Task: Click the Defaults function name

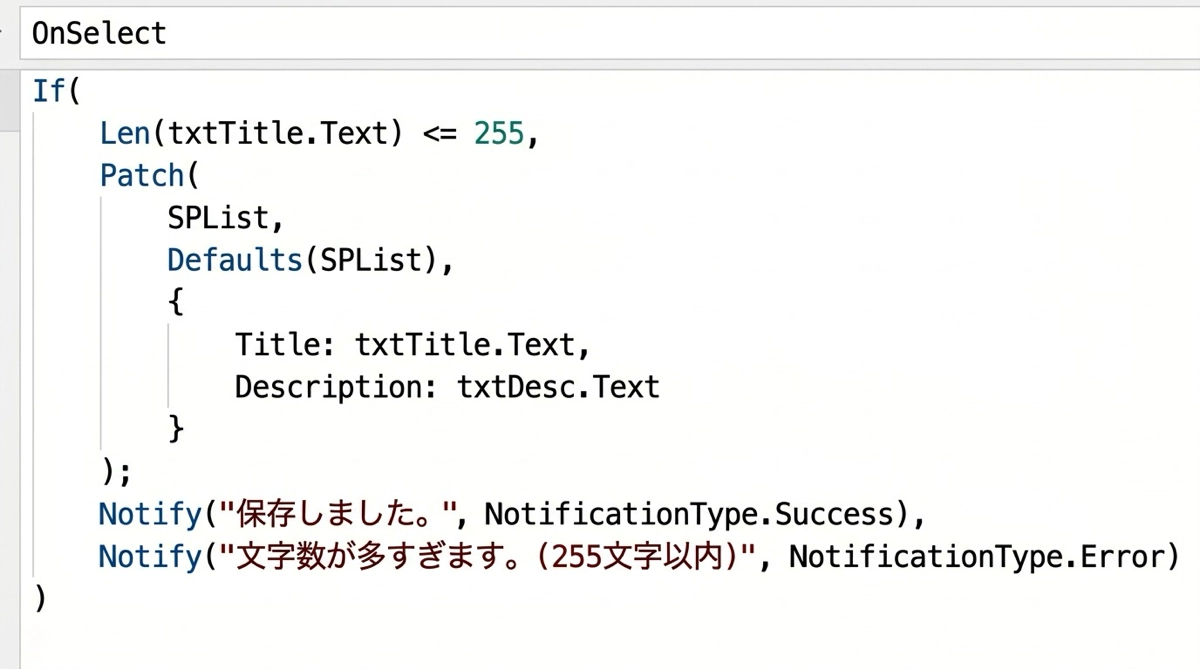Action: (x=234, y=260)
